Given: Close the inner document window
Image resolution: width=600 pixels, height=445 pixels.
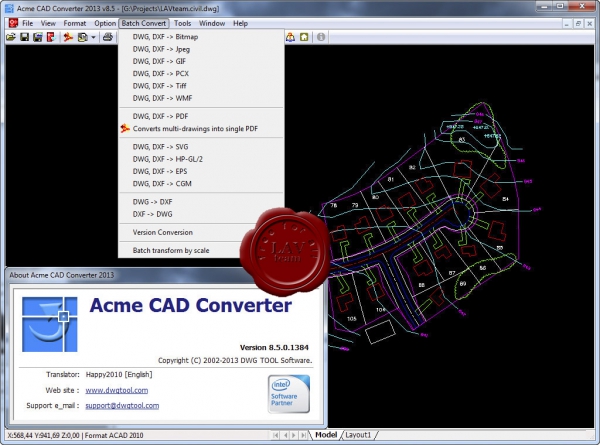Looking at the screenshot, I should point(590,24).
